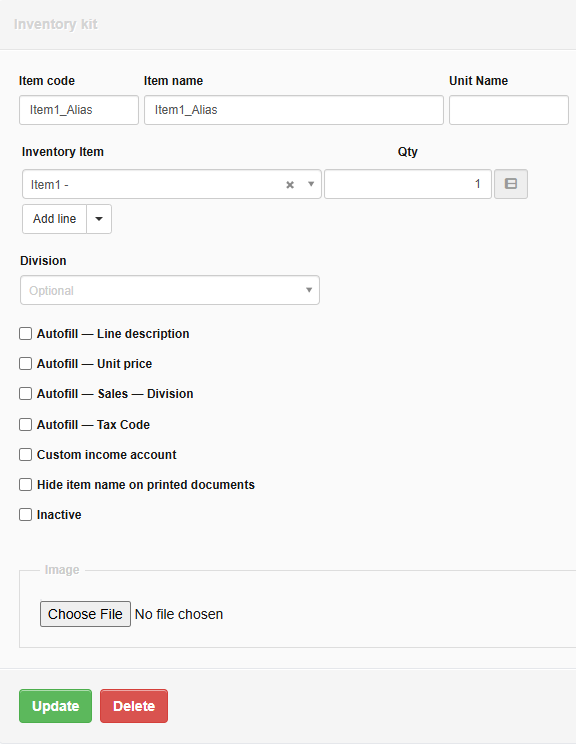Tick the Autofill Unit price checkbox

pos(25,364)
